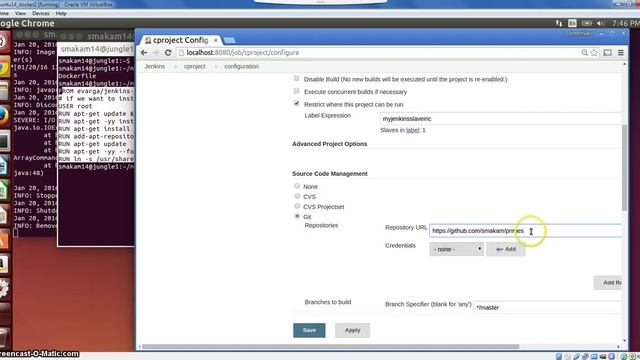Open Chrome zoom magnifier icon in address bar
This screenshot has height=360, width=640.
(x=584, y=53)
